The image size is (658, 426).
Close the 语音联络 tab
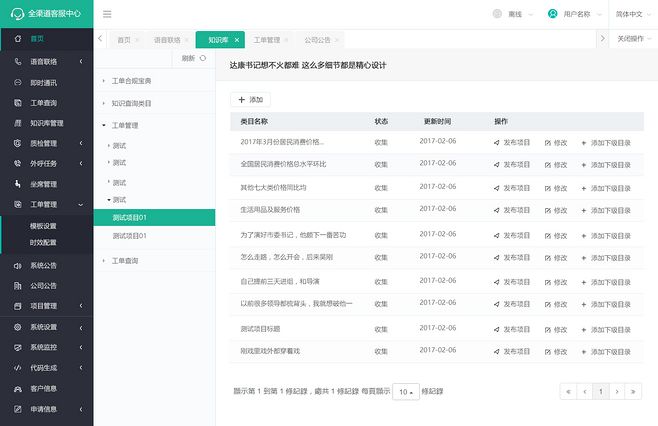186,40
